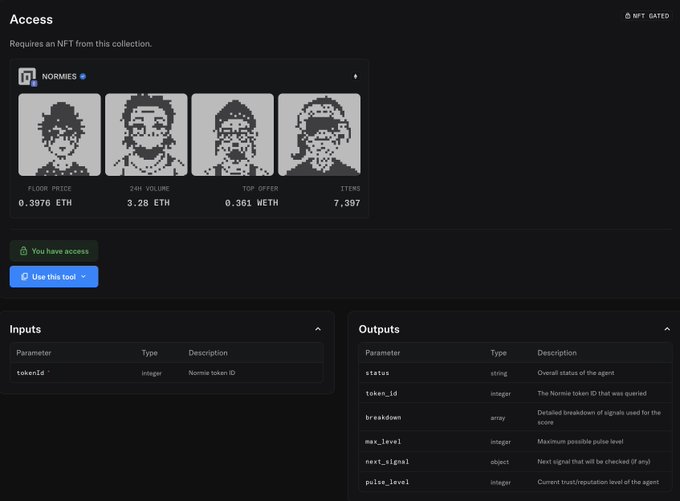This screenshot has width=680, height=501.
Task: Click the Access heading
Action: (x=31, y=20)
